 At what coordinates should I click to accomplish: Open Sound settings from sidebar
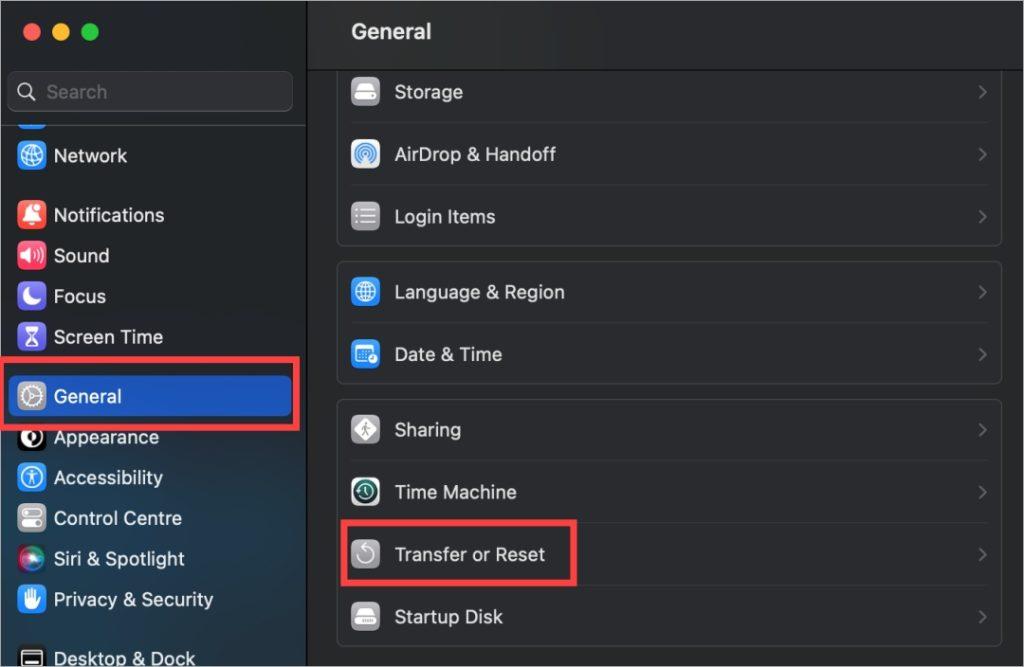point(150,255)
